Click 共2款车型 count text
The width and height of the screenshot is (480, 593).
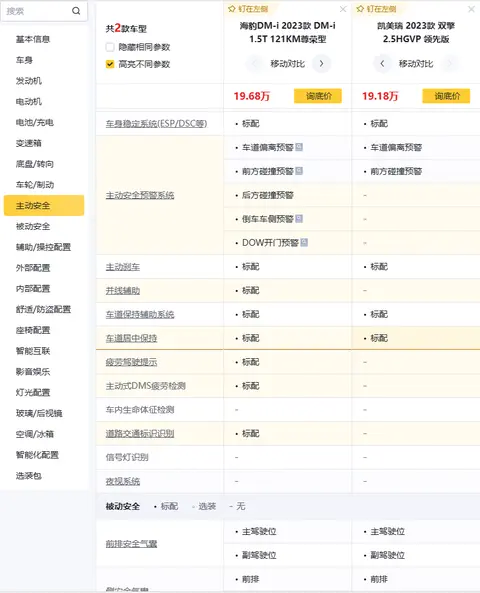pyautogui.click(x=126, y=28)
